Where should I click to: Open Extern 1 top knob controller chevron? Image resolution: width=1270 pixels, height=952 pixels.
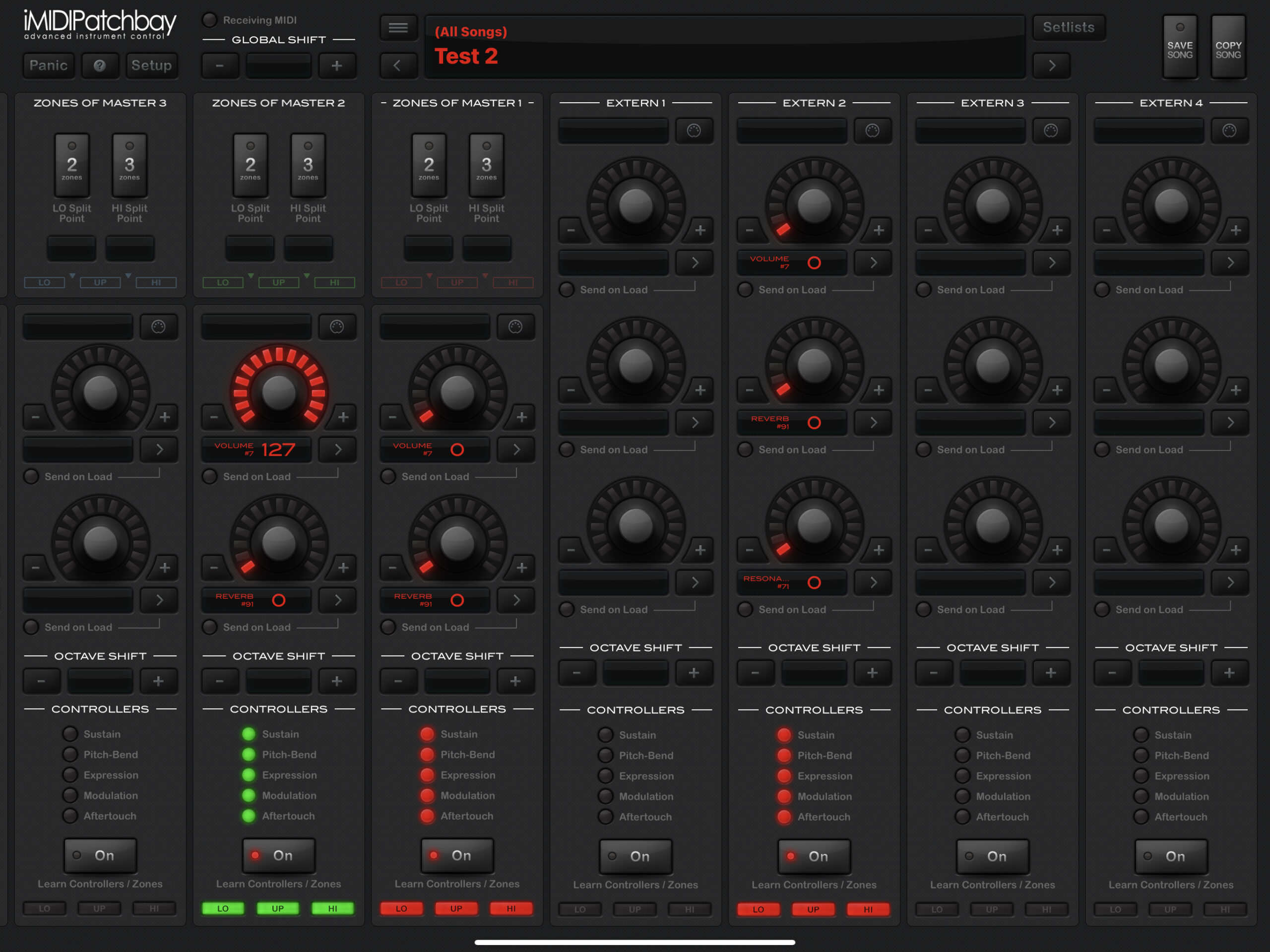tap(694, 263)
